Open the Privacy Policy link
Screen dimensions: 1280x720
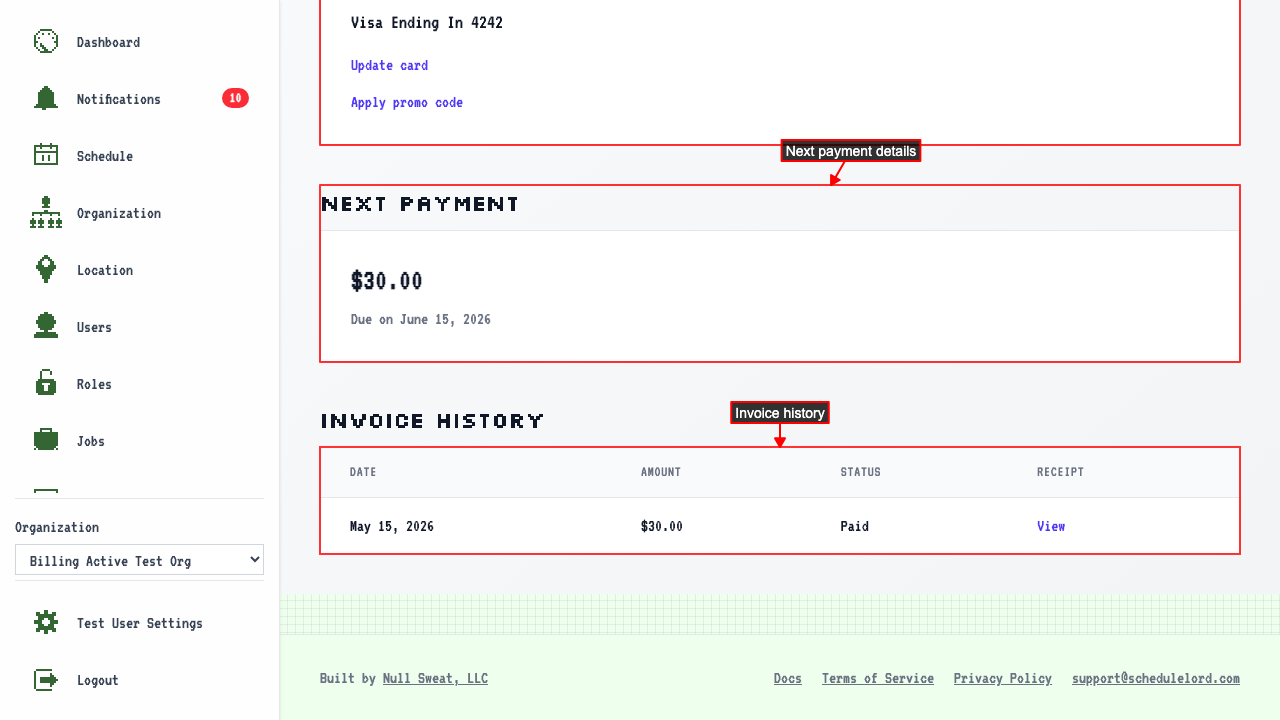tap(1003, 678)
